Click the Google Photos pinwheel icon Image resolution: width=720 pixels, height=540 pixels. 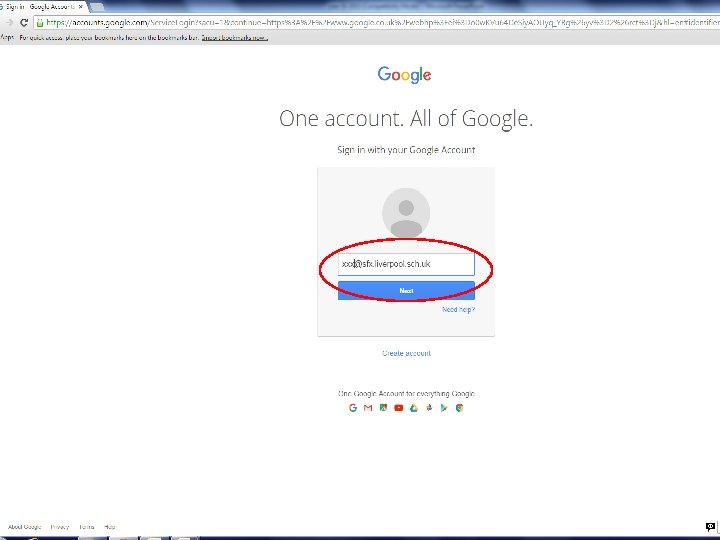(429, 407)
